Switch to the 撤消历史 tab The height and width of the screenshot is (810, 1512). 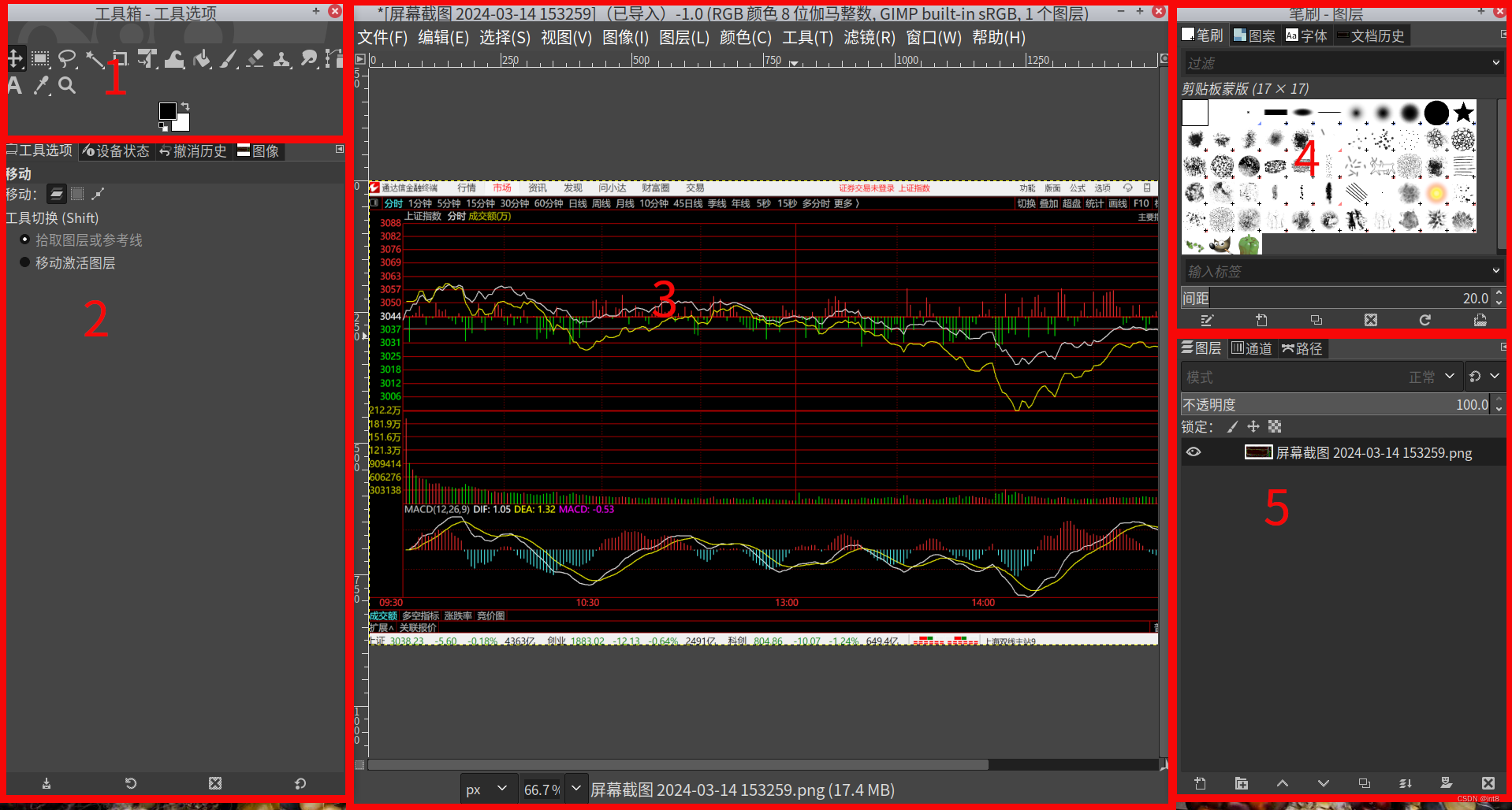coord(193,150)
